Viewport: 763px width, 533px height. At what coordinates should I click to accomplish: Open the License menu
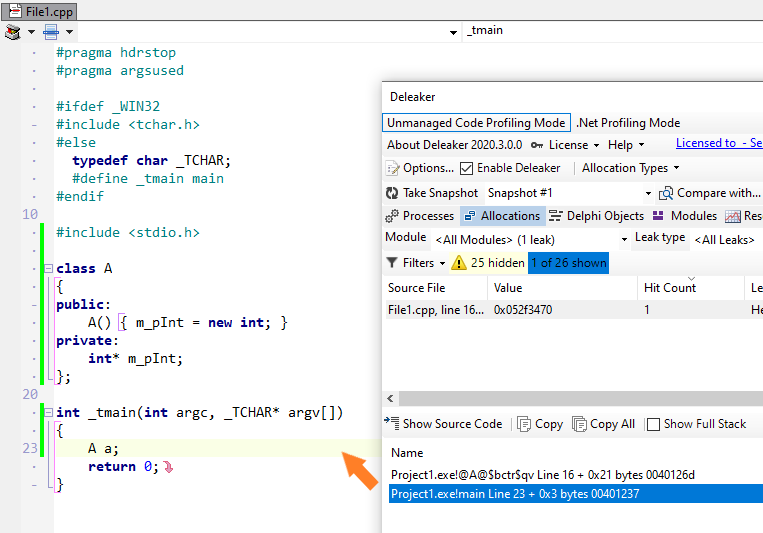(573, 145)
